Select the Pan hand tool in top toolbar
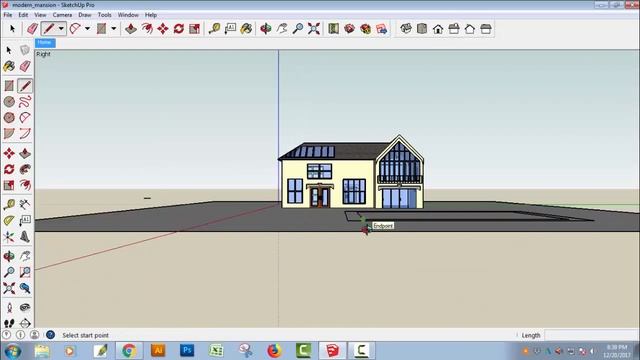Screen dimensions: 640x360 click(282, 29)
